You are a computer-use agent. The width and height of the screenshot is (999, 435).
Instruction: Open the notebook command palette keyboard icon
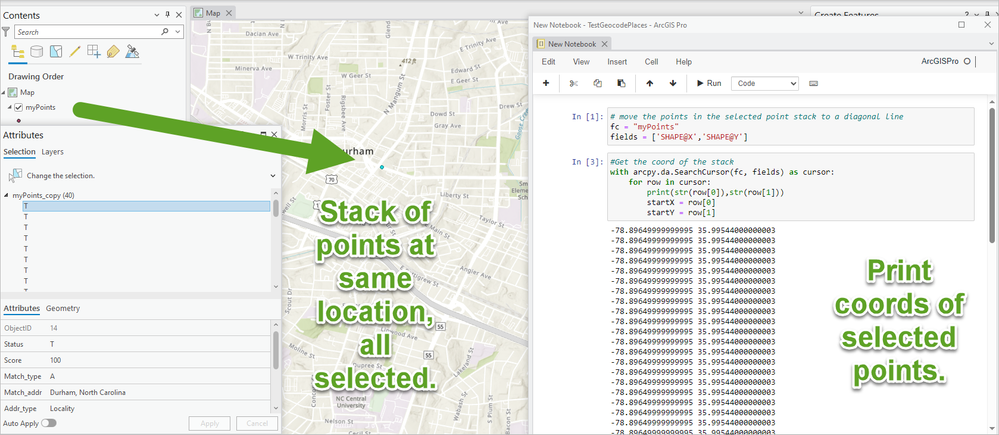[813, 84]
